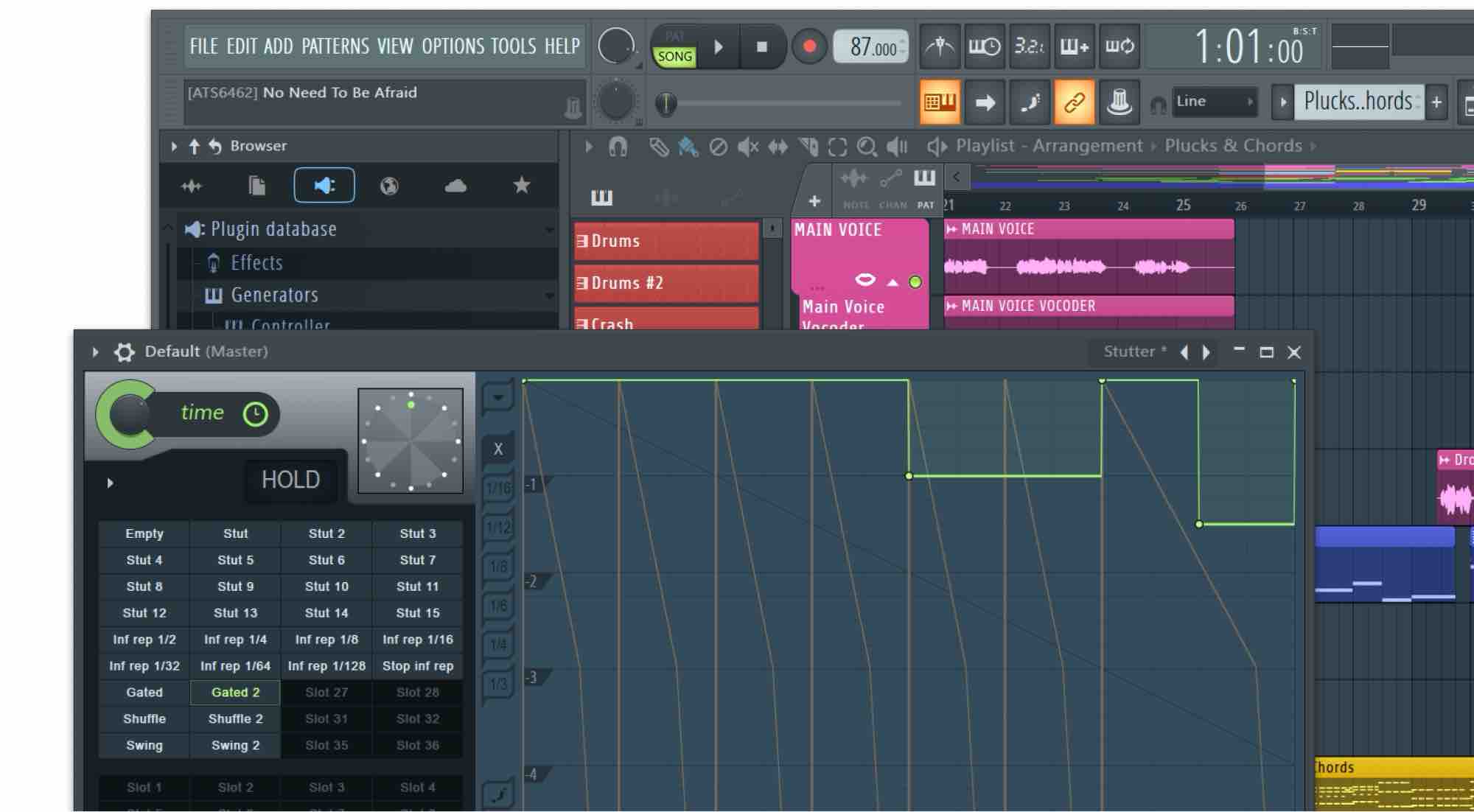Click the star favorites icon in Browser
Viewport: 1474px width, 812px height.
pos(521,185)
